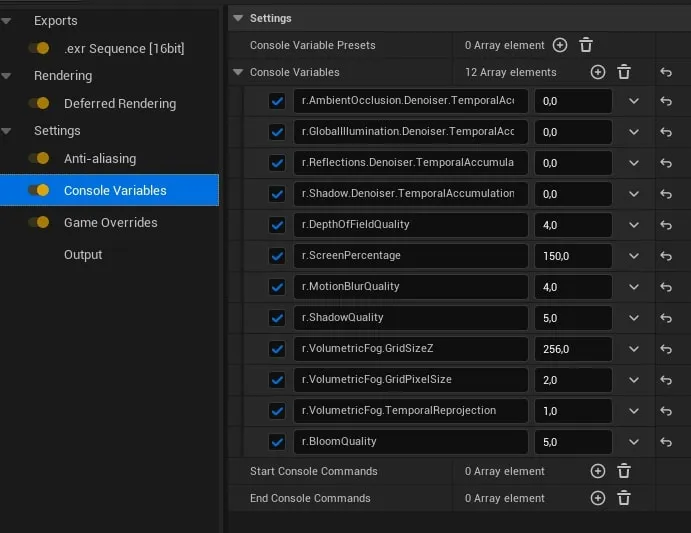
Task: Select Game Overrides in the settings list
Action: pyautogui.click(x=110, y=223)
